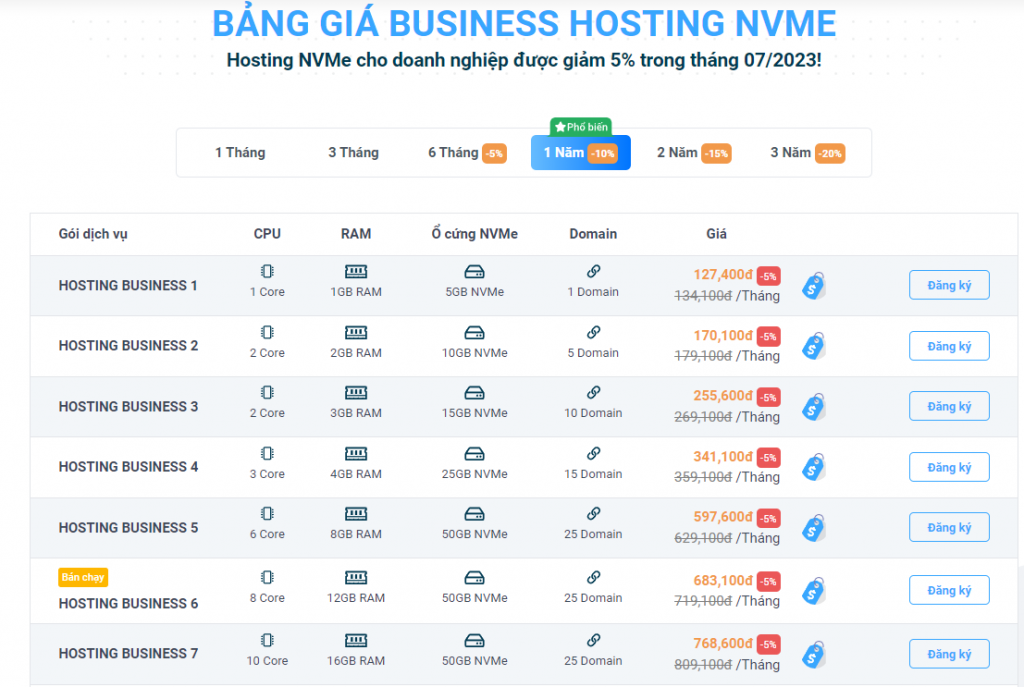The image size is (1024, 687).
Task: Click the RAM module icon above 1GB RAM
Action: click(356, 271)
